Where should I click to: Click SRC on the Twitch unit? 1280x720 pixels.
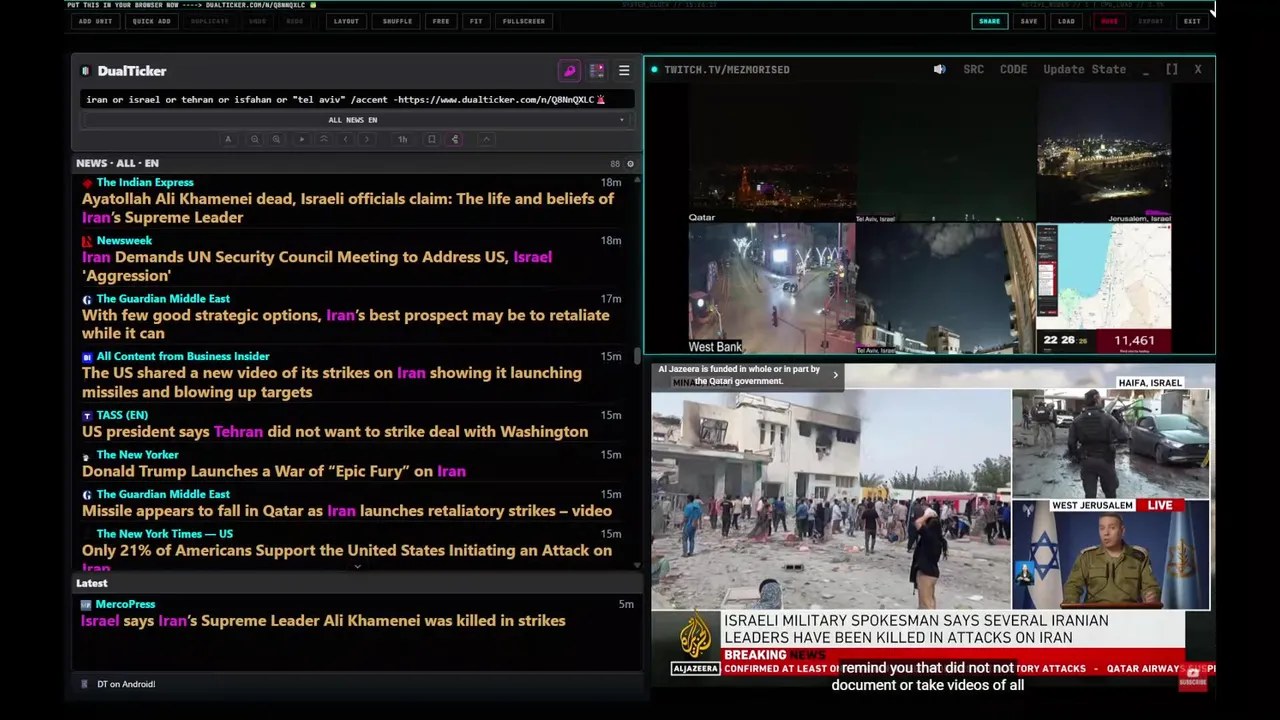pyautogui.click(x=973, y=69)
